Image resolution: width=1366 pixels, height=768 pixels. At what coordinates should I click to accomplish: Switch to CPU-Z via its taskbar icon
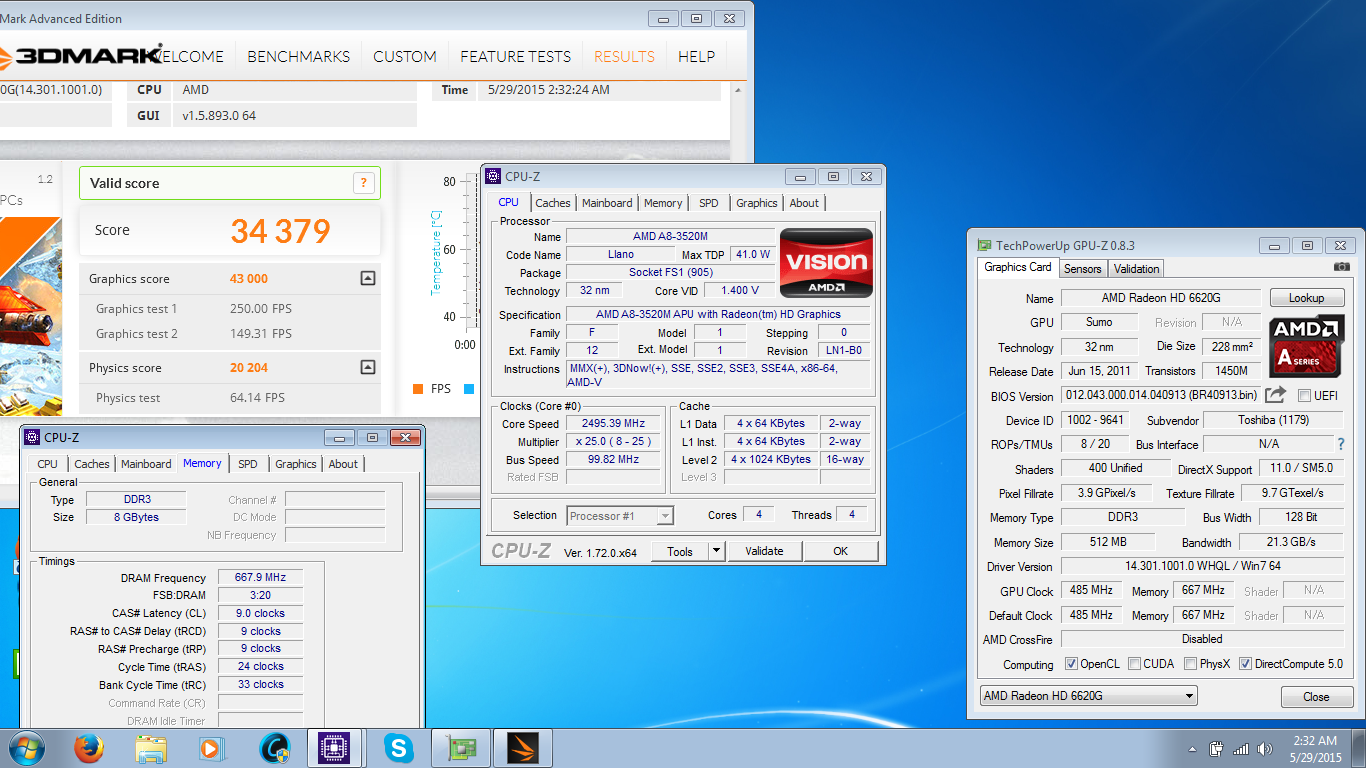pos(335,748)
